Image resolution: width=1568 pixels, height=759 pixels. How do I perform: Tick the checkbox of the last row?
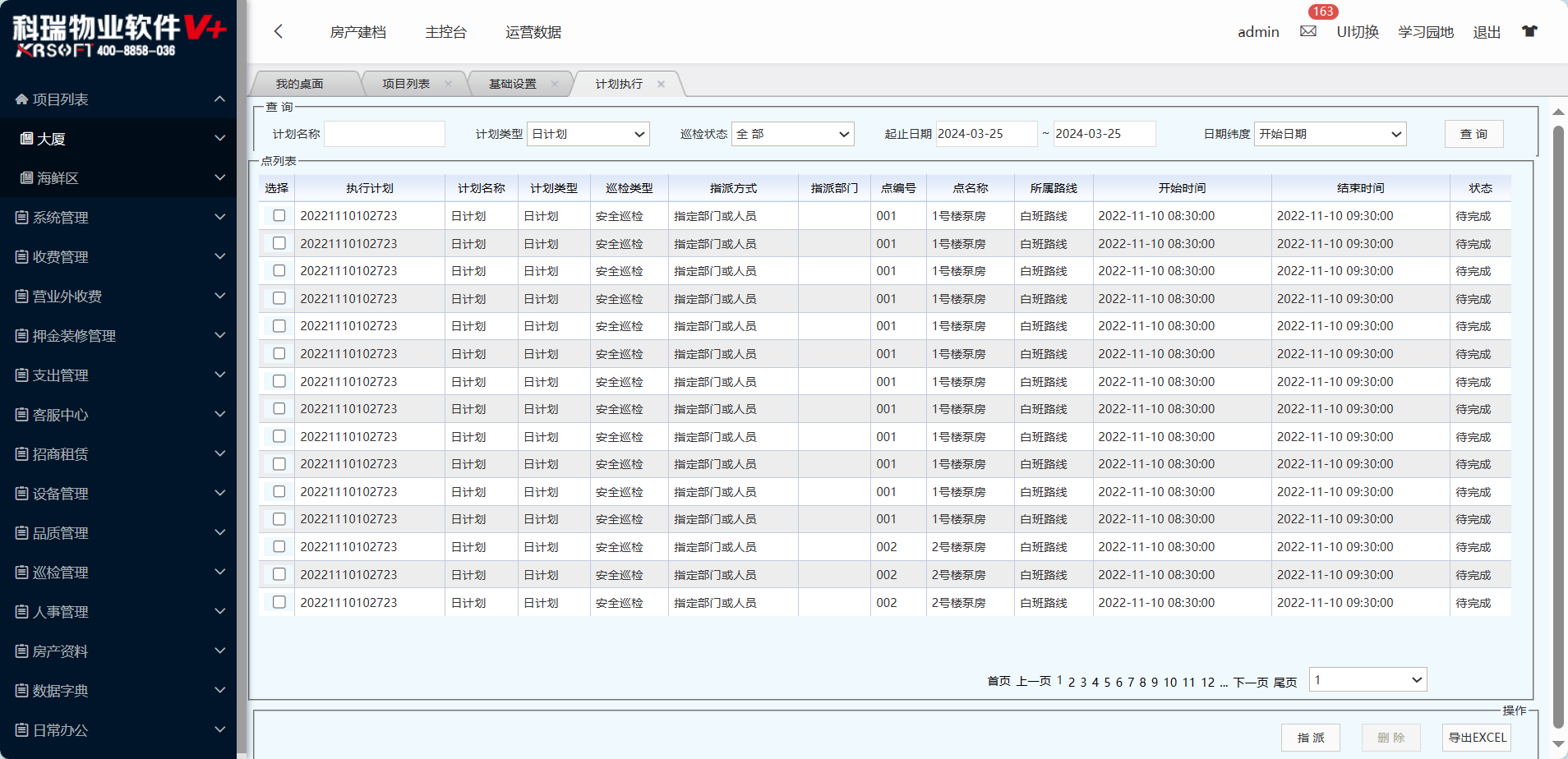point(279,602)
